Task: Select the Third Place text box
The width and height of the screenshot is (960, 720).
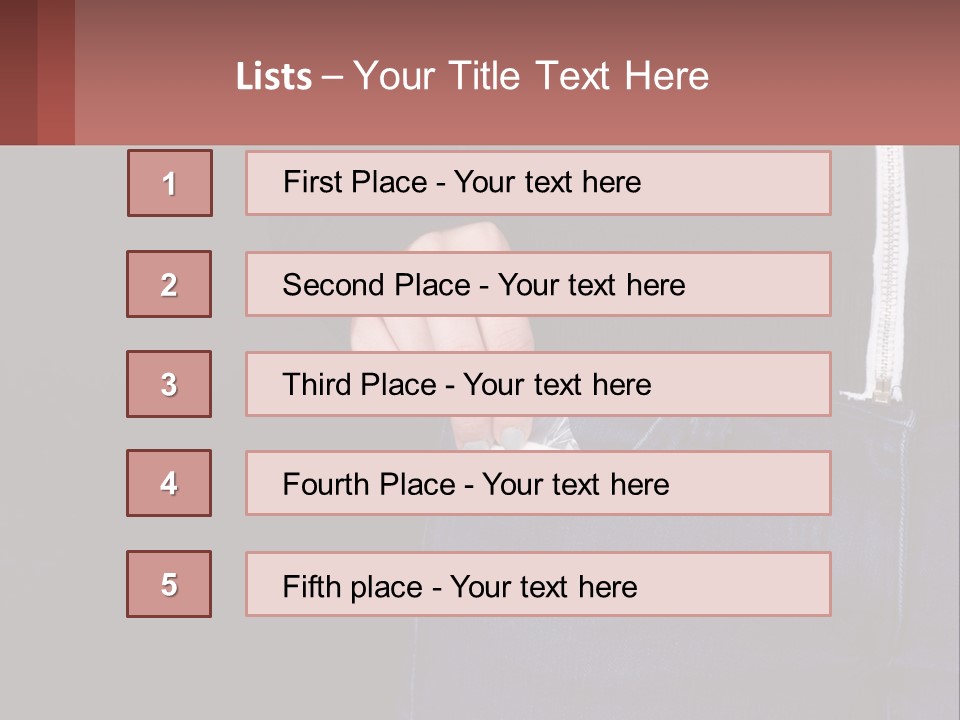Action: (538, 384)
